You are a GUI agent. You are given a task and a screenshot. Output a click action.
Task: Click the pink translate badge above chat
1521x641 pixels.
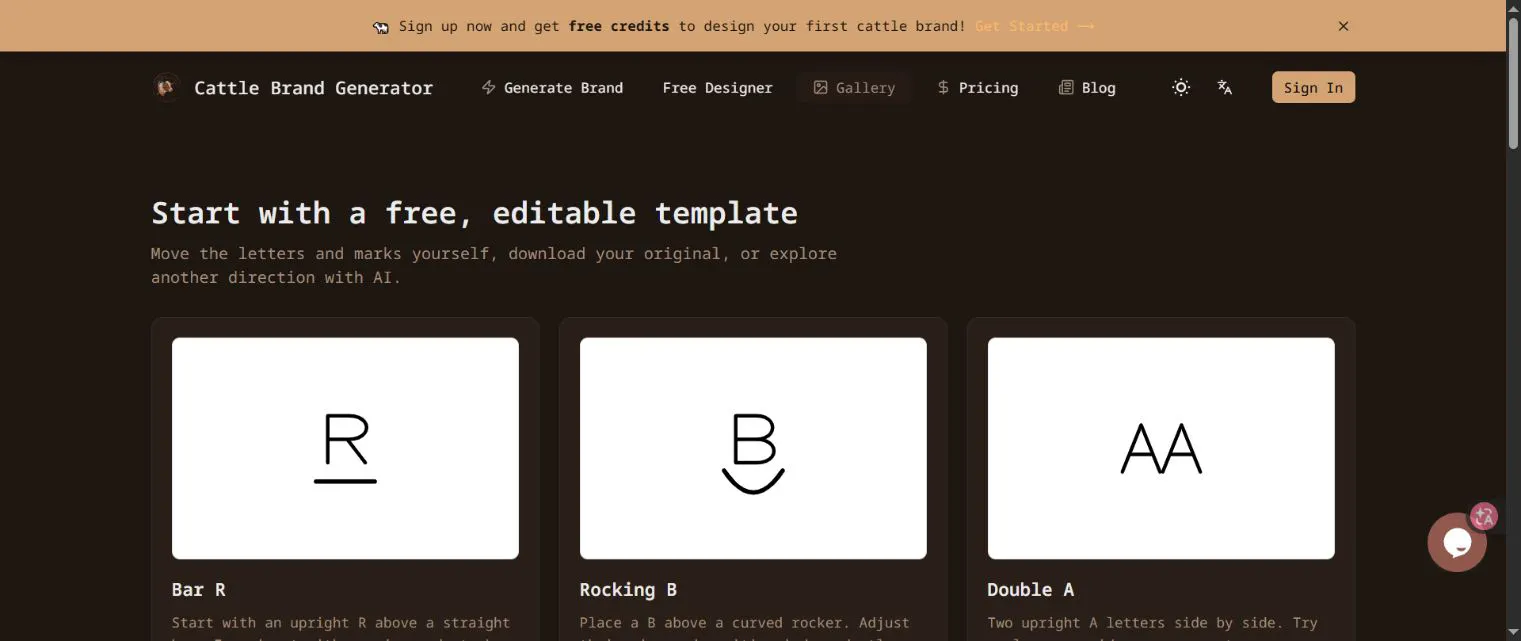[1484, 517]
